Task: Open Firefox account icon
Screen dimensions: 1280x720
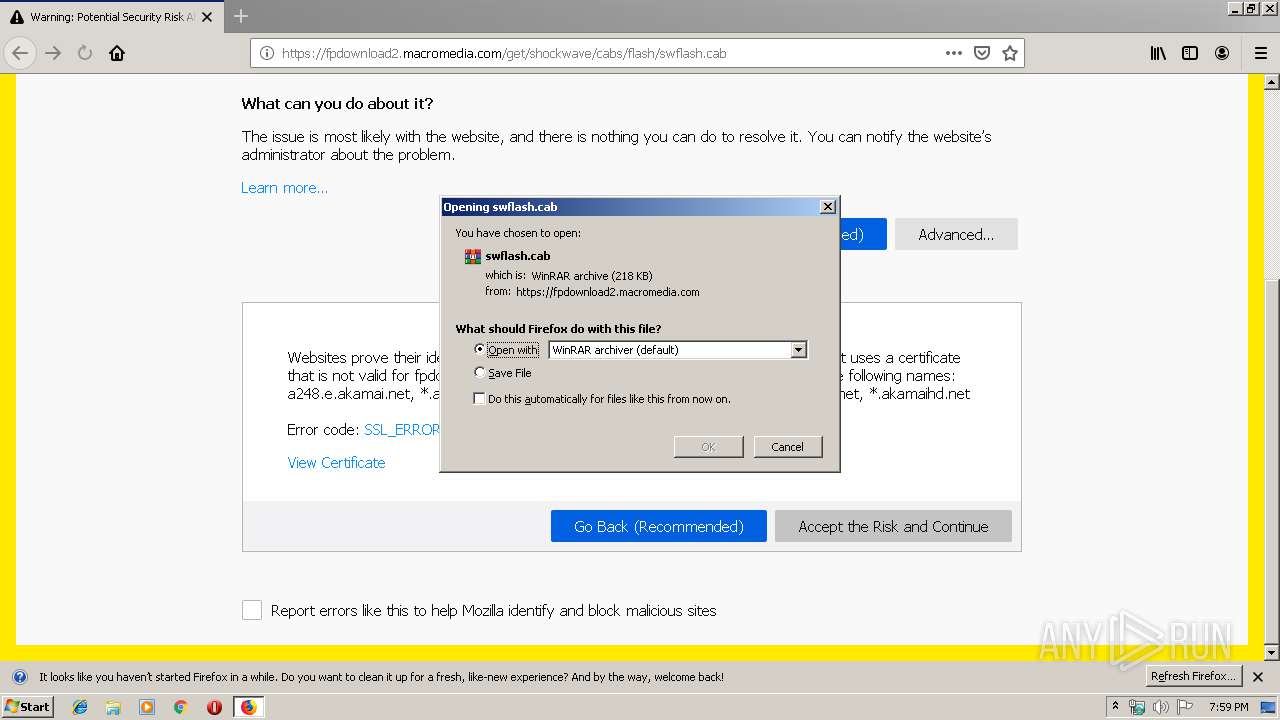Action: click(x=1222, y=53)
